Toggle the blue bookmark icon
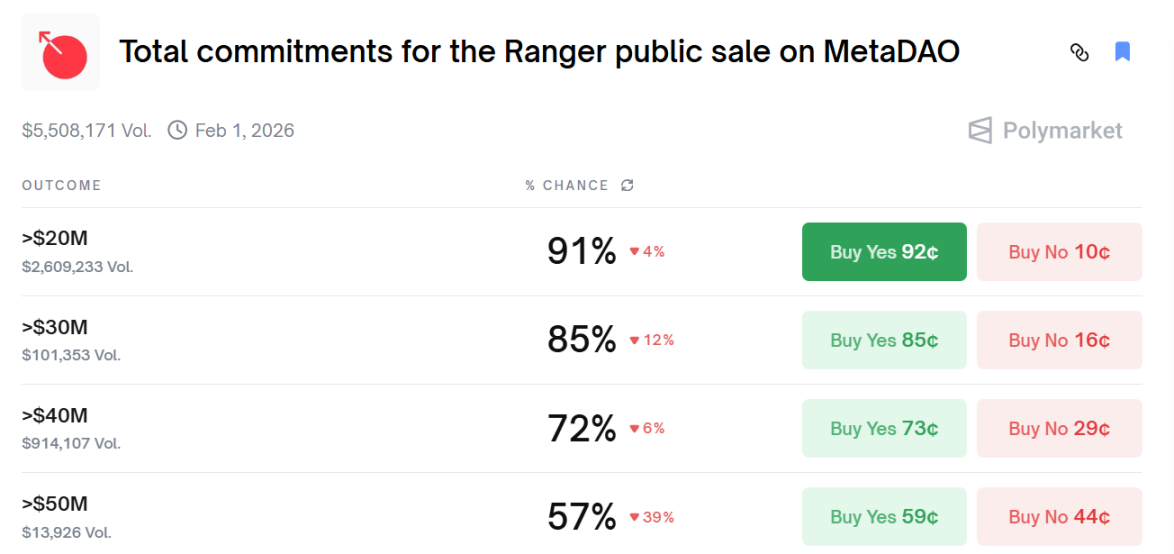Viewport: 1174px width, 554px height. (x=1122, y=52)
